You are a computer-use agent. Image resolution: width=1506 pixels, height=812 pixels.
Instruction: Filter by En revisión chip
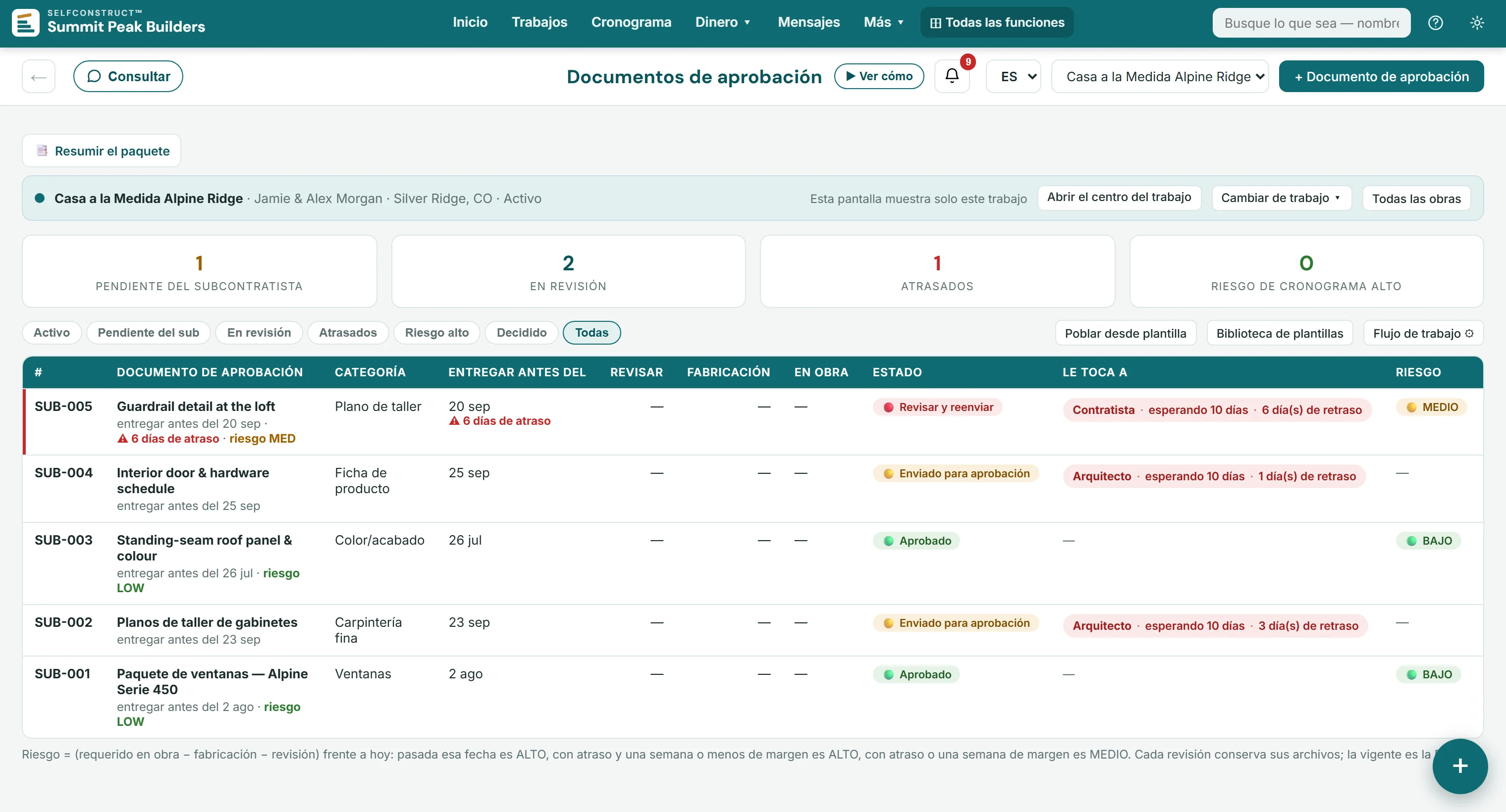tap(259, 332)
